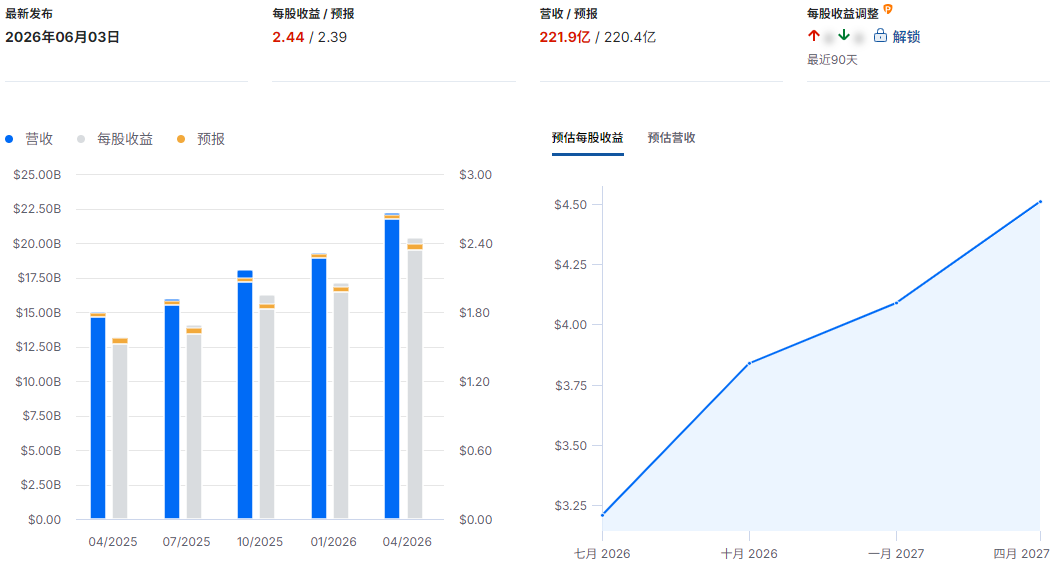Toggle the 每股收益 legend item

(115, 139)
